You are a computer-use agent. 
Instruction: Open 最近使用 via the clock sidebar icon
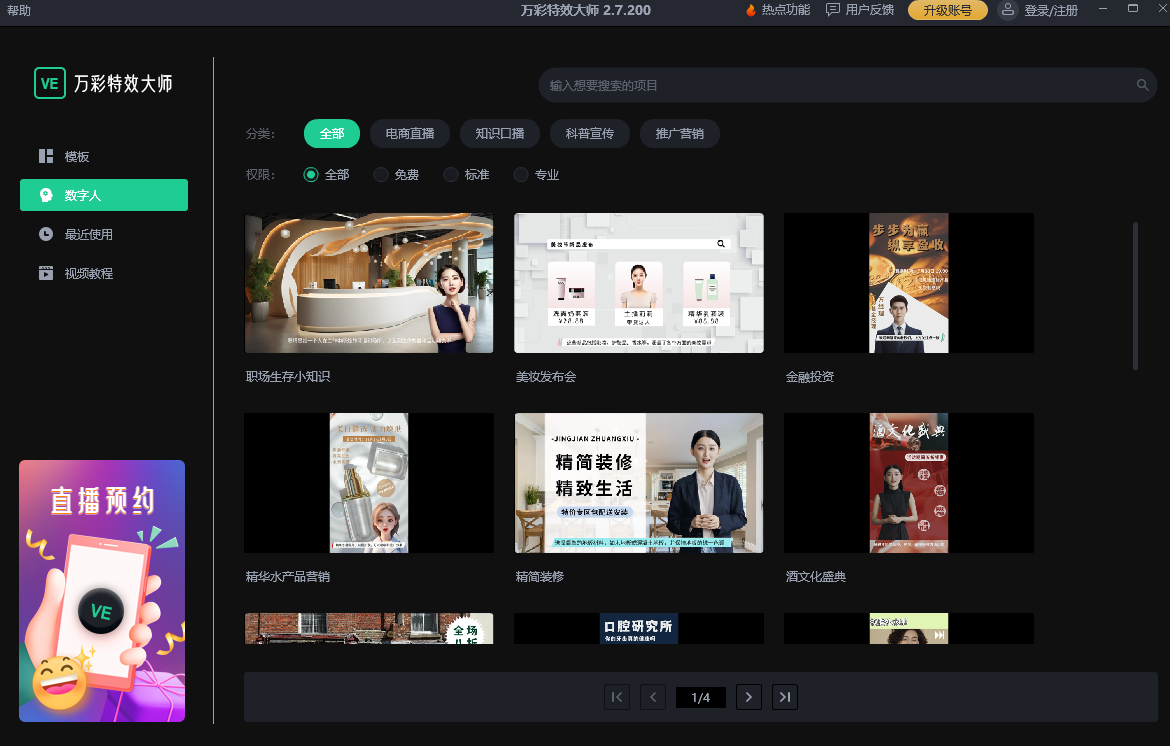44,234
